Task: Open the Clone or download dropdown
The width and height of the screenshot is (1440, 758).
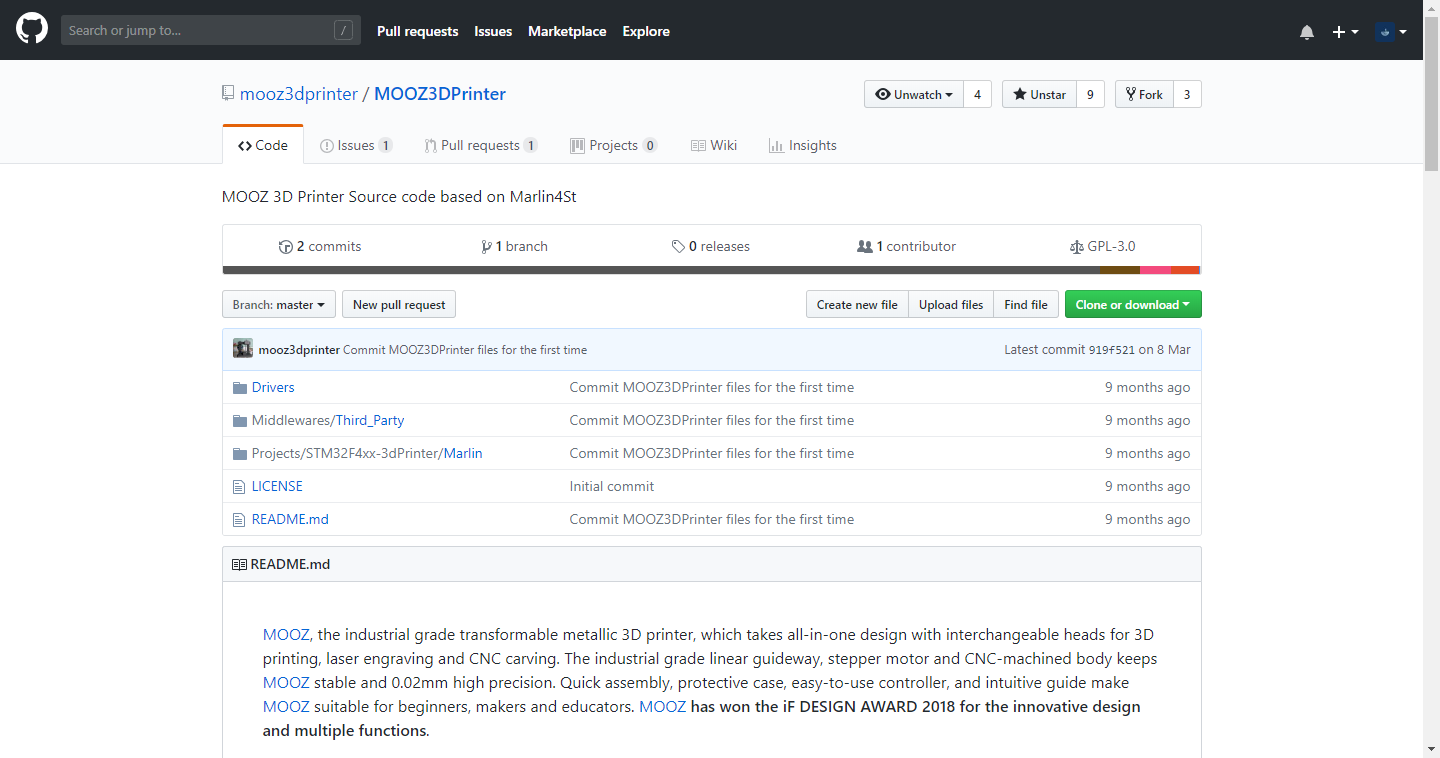Action: [1133, 304]
